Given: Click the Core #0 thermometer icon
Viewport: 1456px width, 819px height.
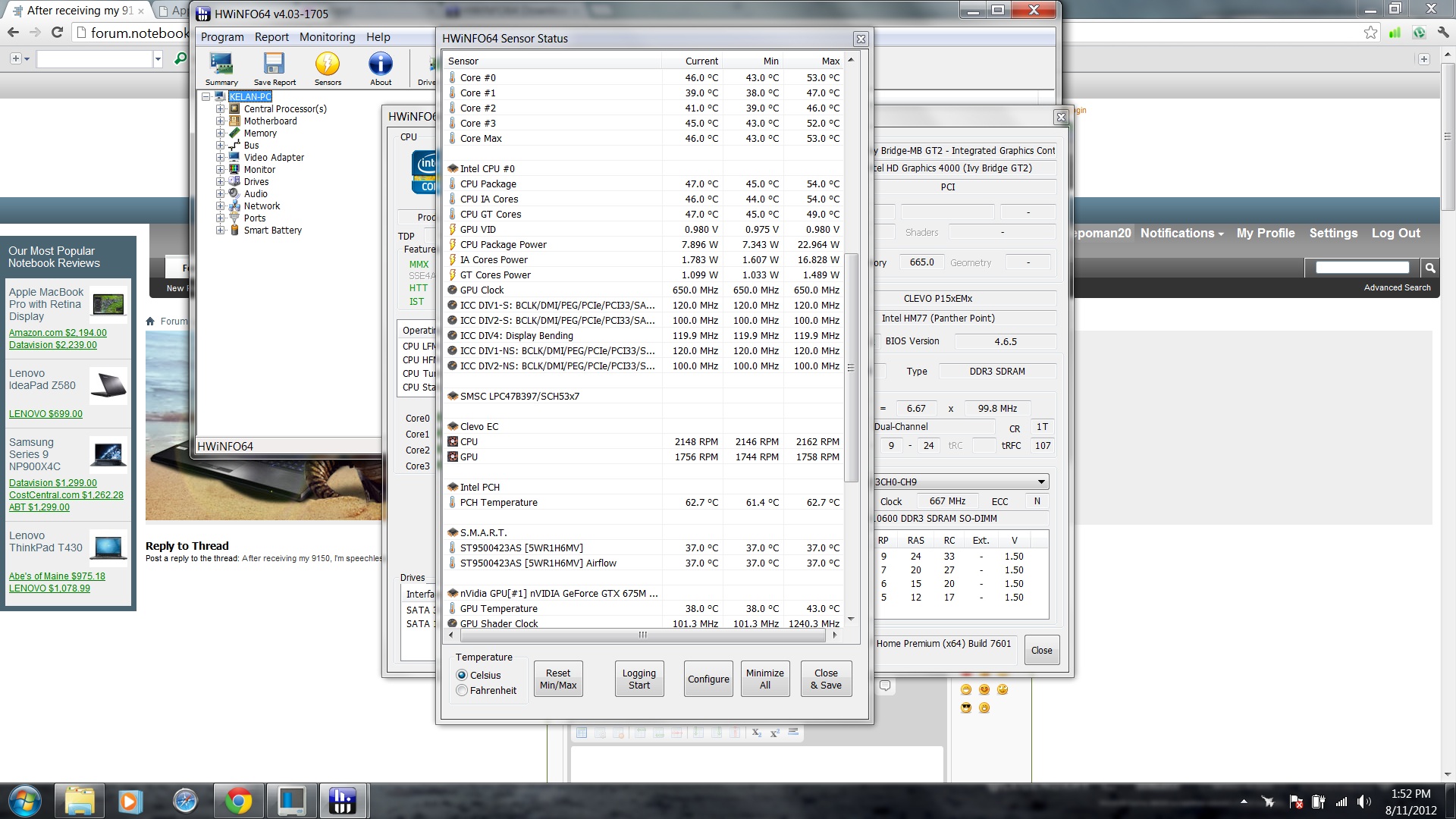Looking at the screenshot, I should [x=453, y=77].
